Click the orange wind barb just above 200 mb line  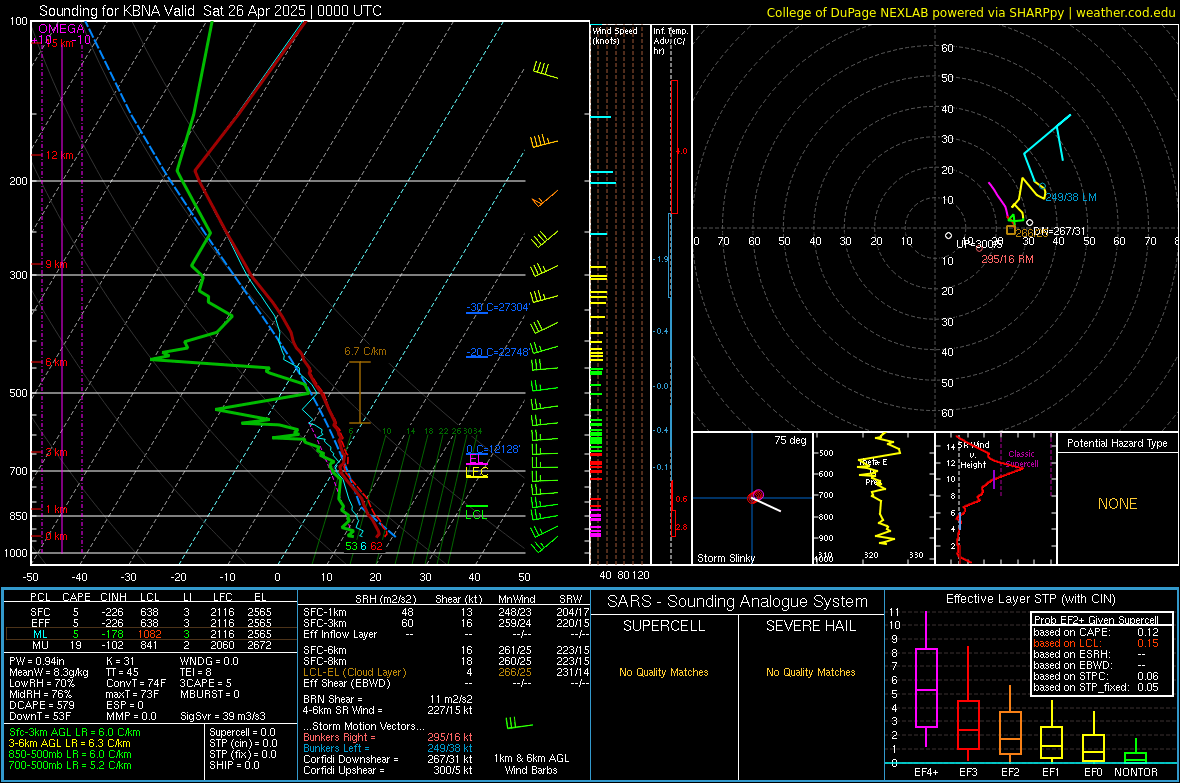(x=543, y=141)
